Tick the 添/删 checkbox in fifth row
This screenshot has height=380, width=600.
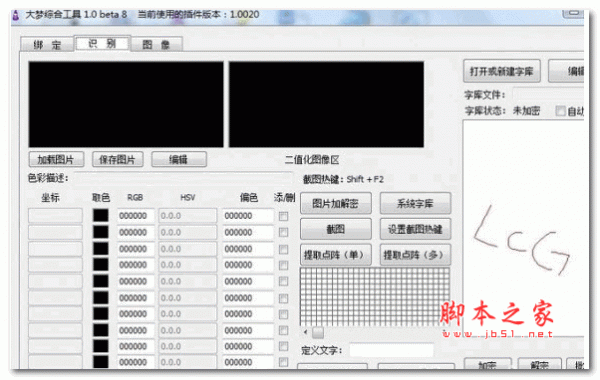coord(284,282)
